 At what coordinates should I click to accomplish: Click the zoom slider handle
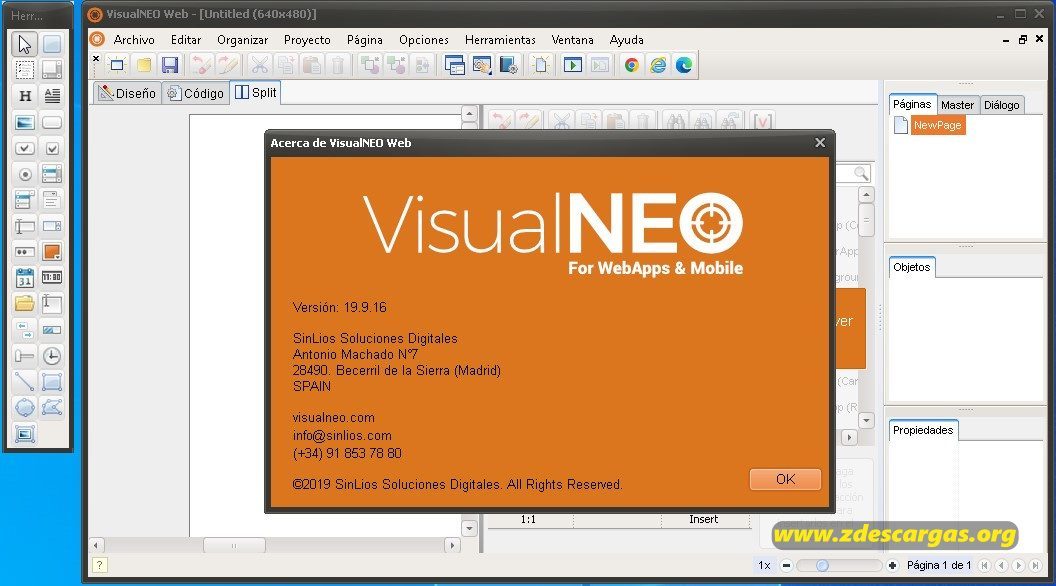click(x=822, y=565)
